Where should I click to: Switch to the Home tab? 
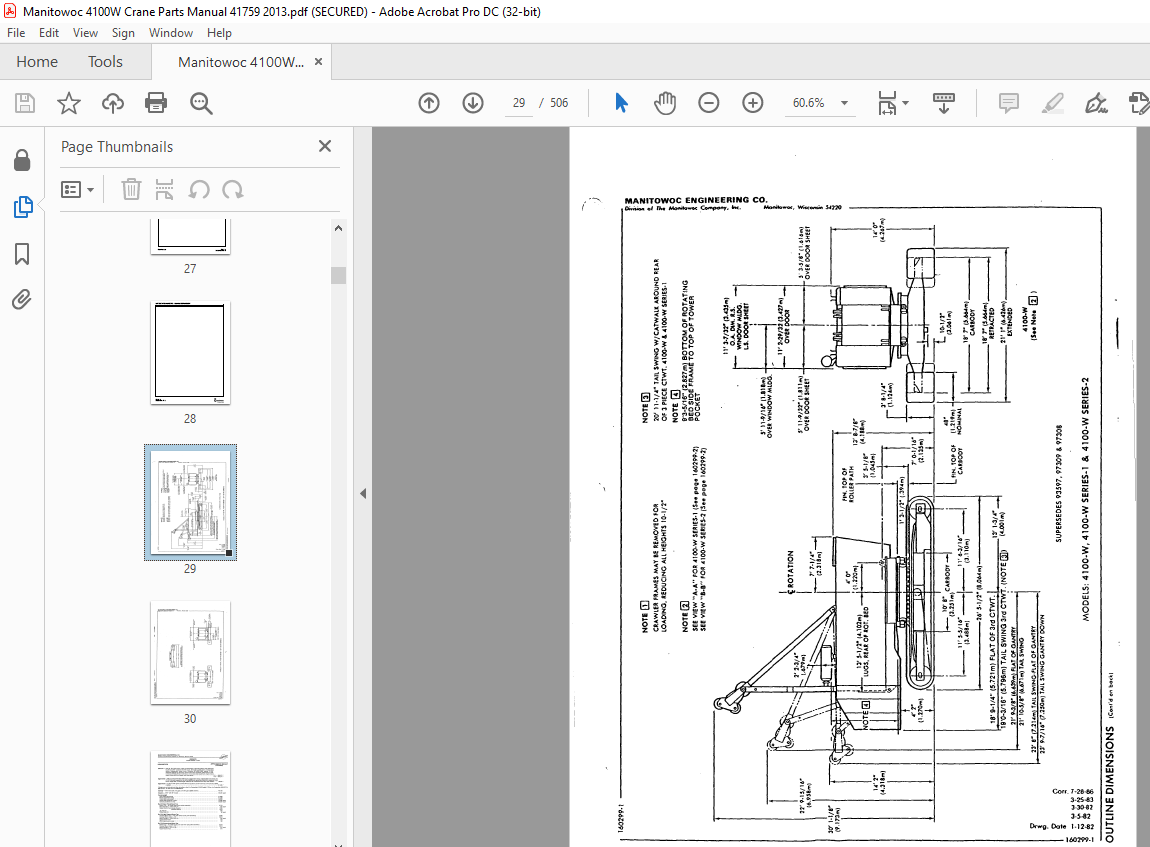(x=37, y=62)
